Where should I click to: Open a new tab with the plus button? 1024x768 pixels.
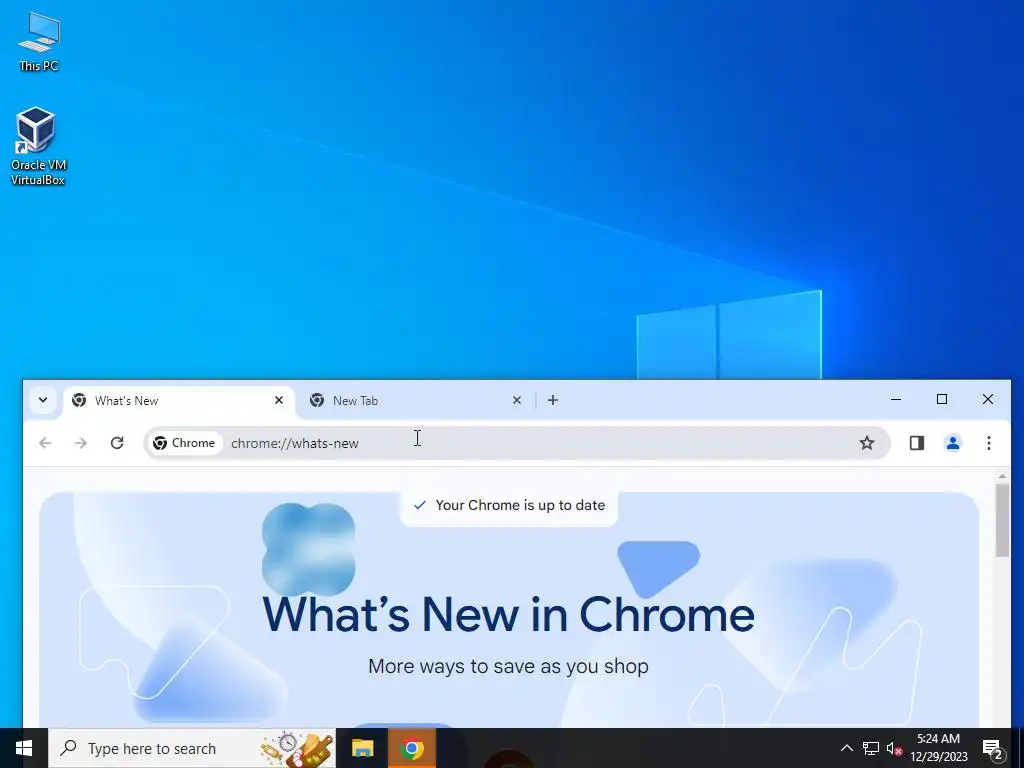(x=553, y=400)
